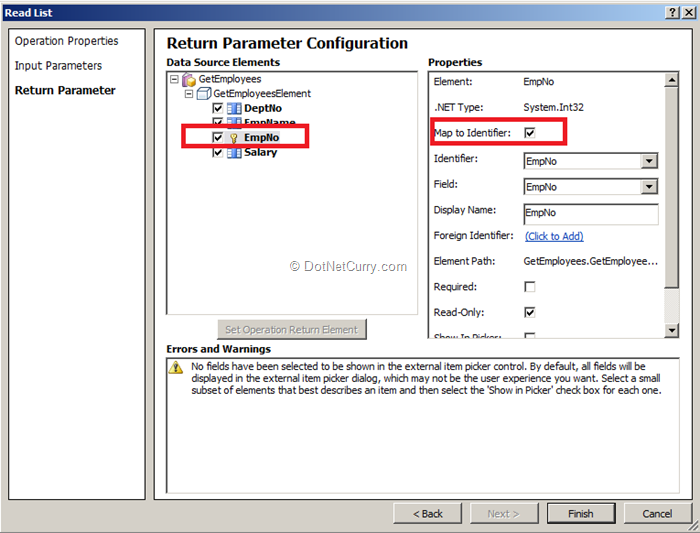Open the Identifier dropdown
This screenshot has height=533, width=700.
pos(649,161)
